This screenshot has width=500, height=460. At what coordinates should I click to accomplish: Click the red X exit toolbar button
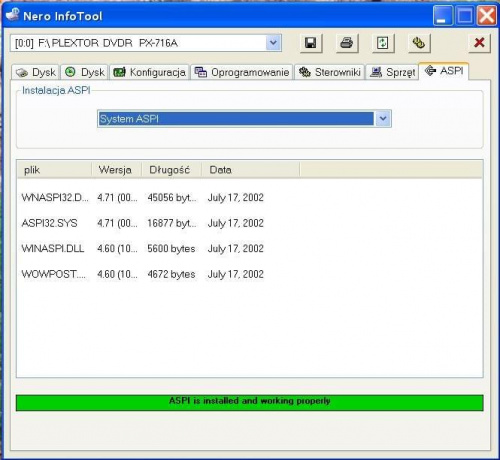coord(479,43)
